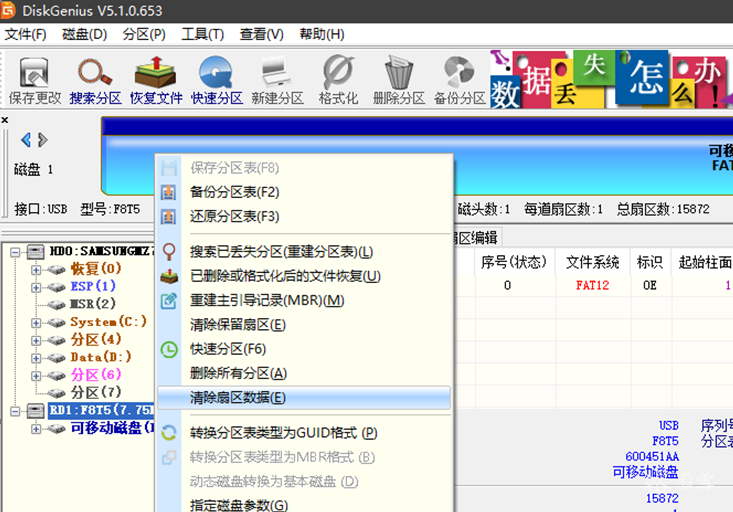733x512 pixels.
Task: Open the 工具(T) menu
Action: [203, 34]
